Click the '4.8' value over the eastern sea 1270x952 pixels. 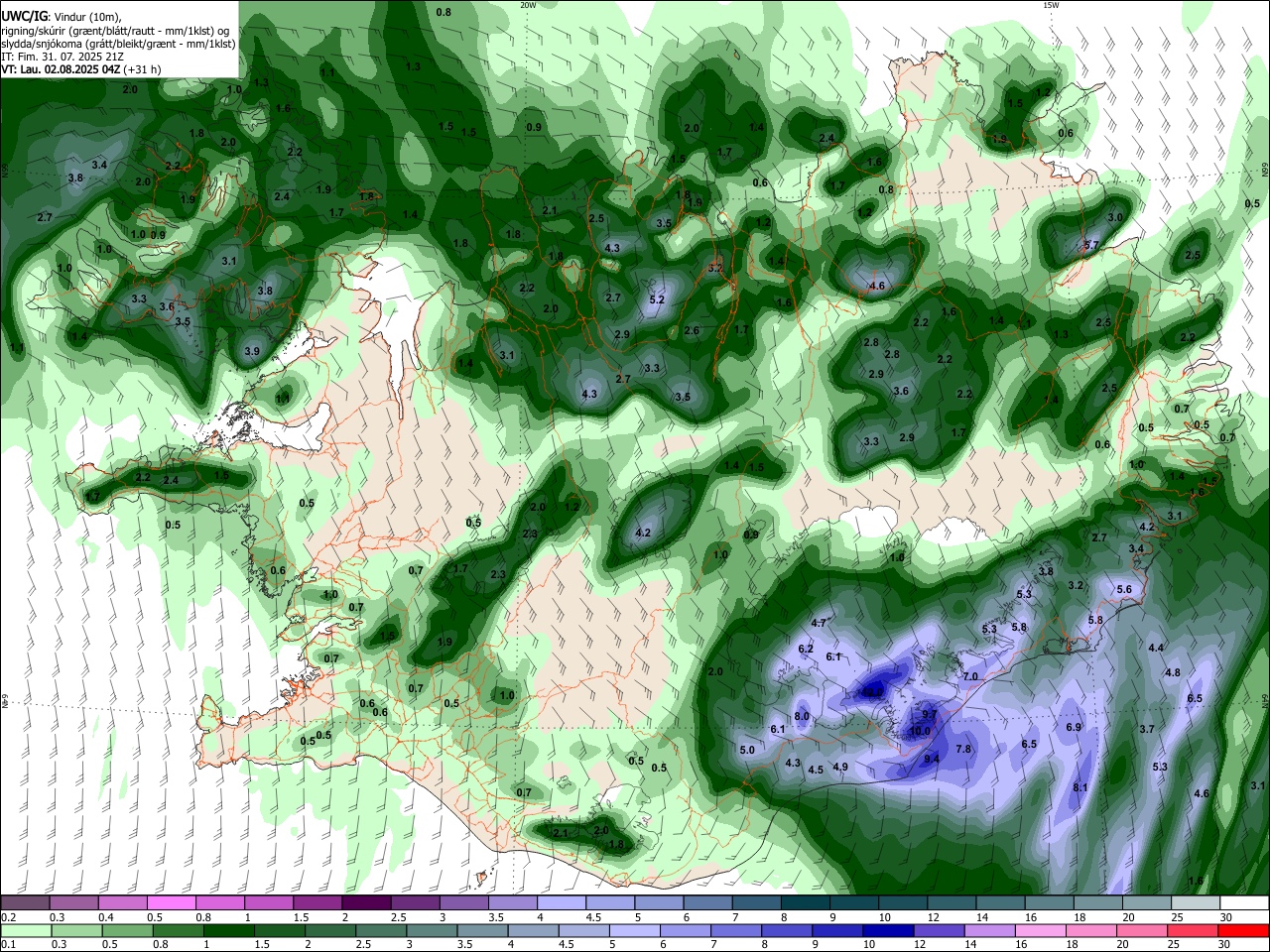1173,672
